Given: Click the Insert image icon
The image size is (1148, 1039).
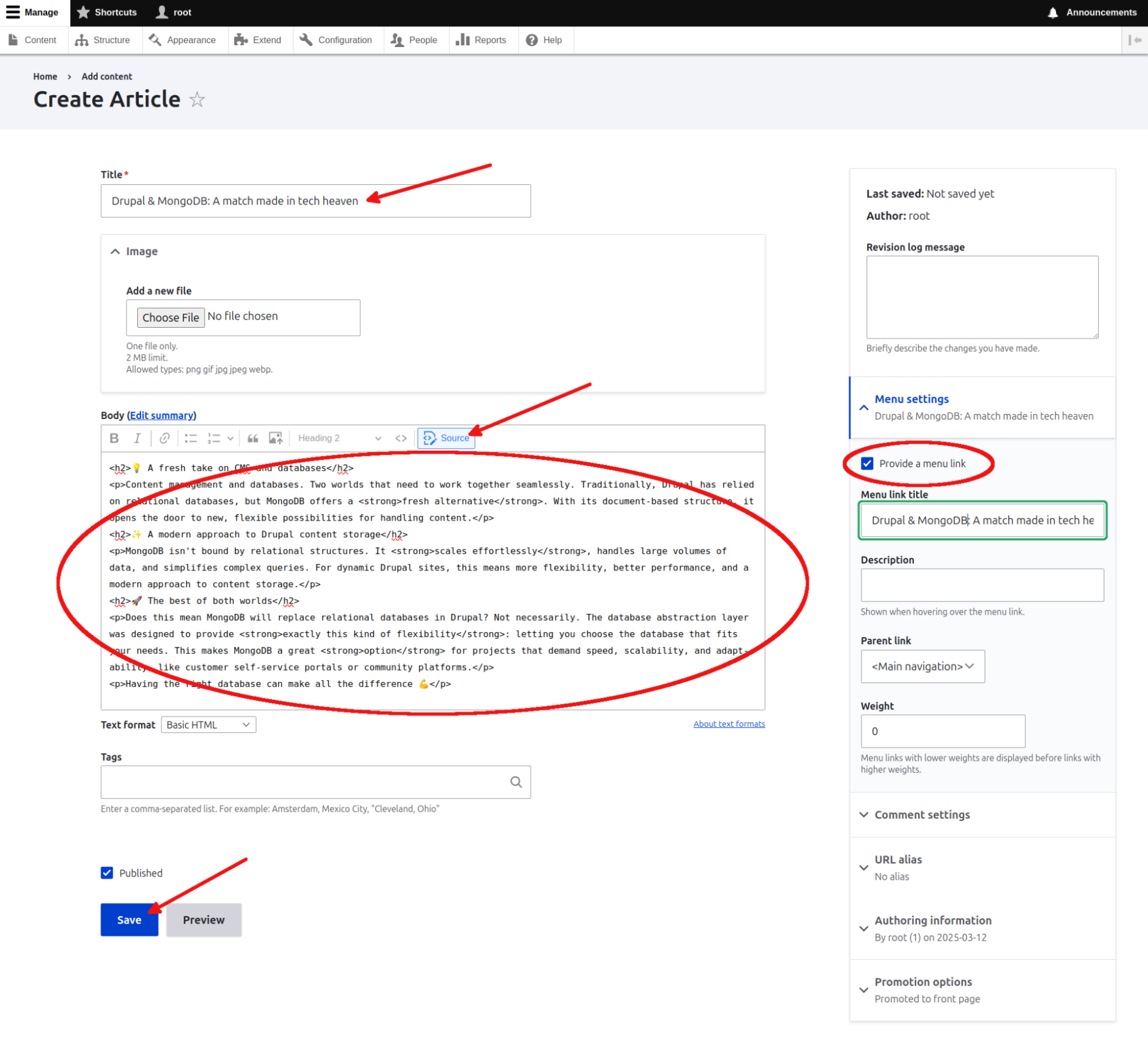Looking at the screenshot, I should click(x=276, y=438).
